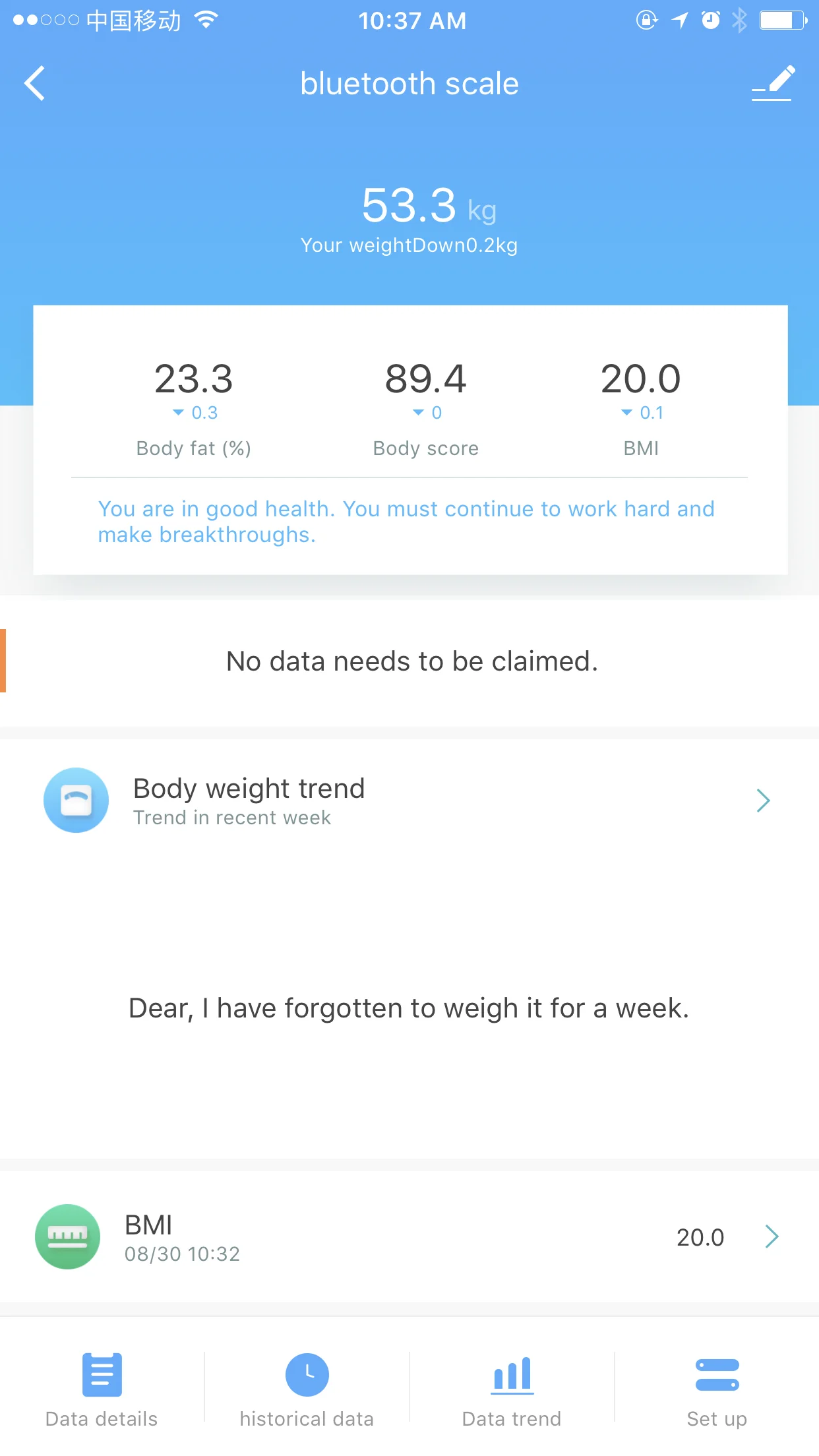Viewport: 819px width, 1456px height.
Task: Open the Body weight trend title
Action: click(x=249, y=788)
